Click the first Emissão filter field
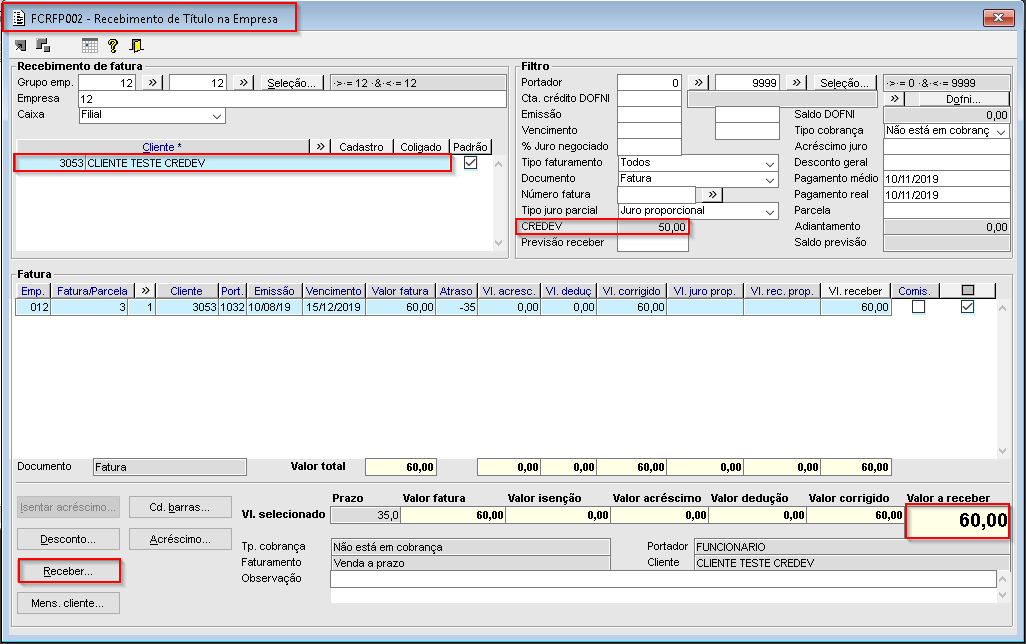This screenshot has height=644, width=1026. 648,115
